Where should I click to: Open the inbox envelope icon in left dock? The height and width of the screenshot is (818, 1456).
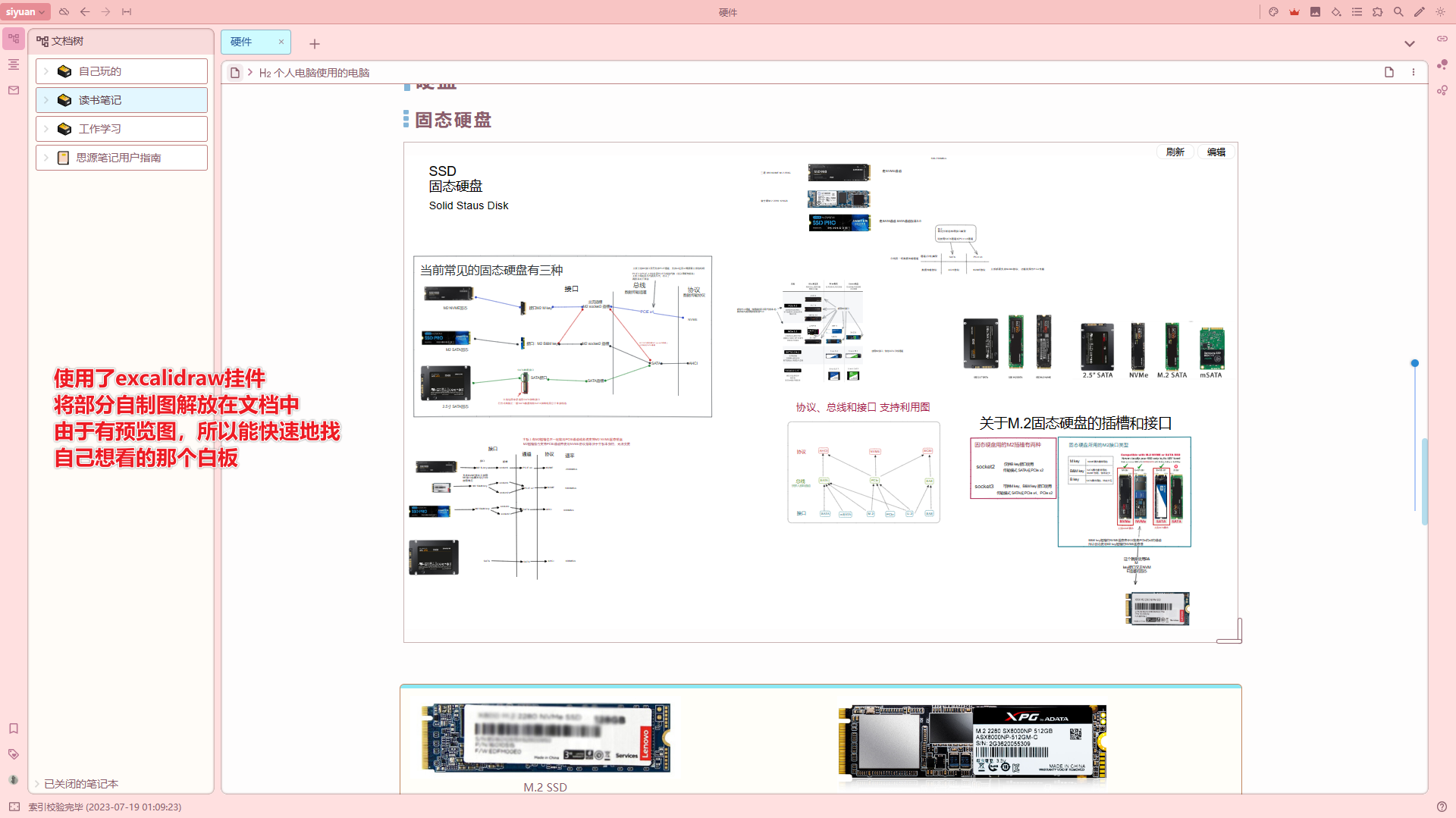point(14,90)
